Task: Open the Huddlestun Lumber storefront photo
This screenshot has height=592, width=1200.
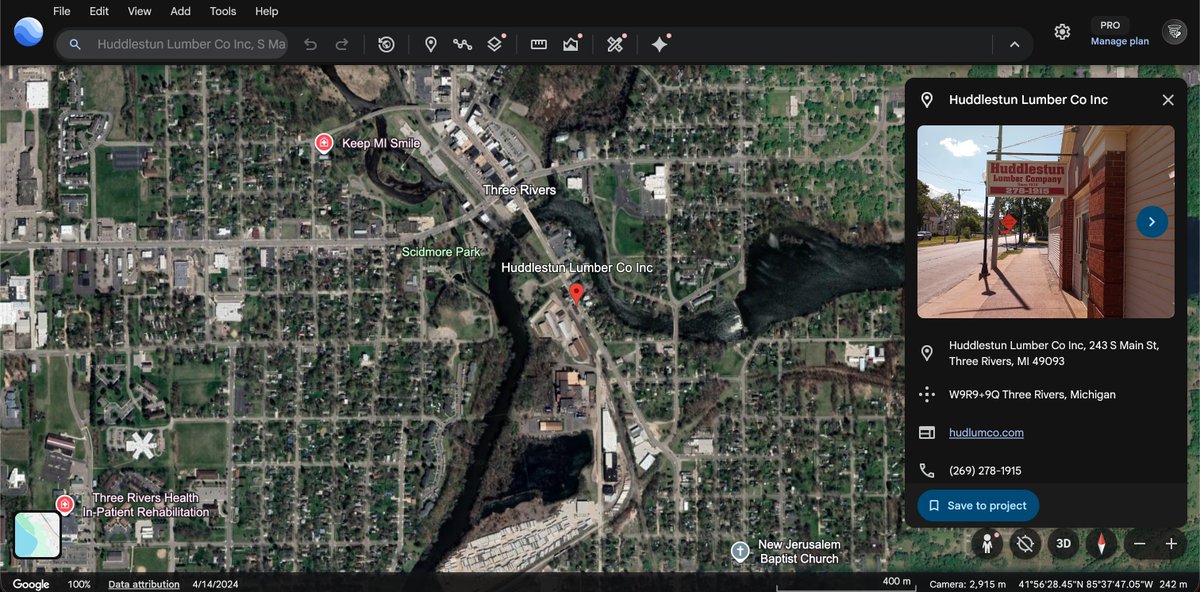Action: pyautogui.click(x=1046, y=222)
